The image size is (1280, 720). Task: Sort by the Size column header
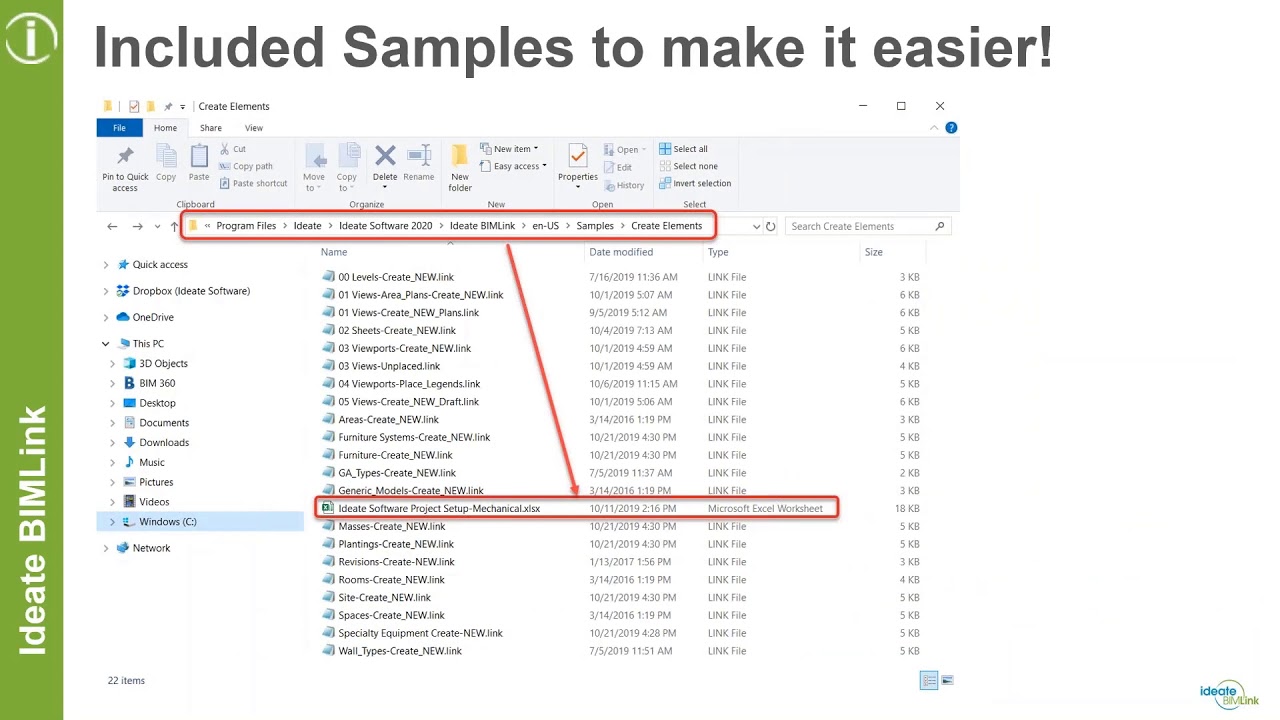pyautogui.click(x=874, y=252)
